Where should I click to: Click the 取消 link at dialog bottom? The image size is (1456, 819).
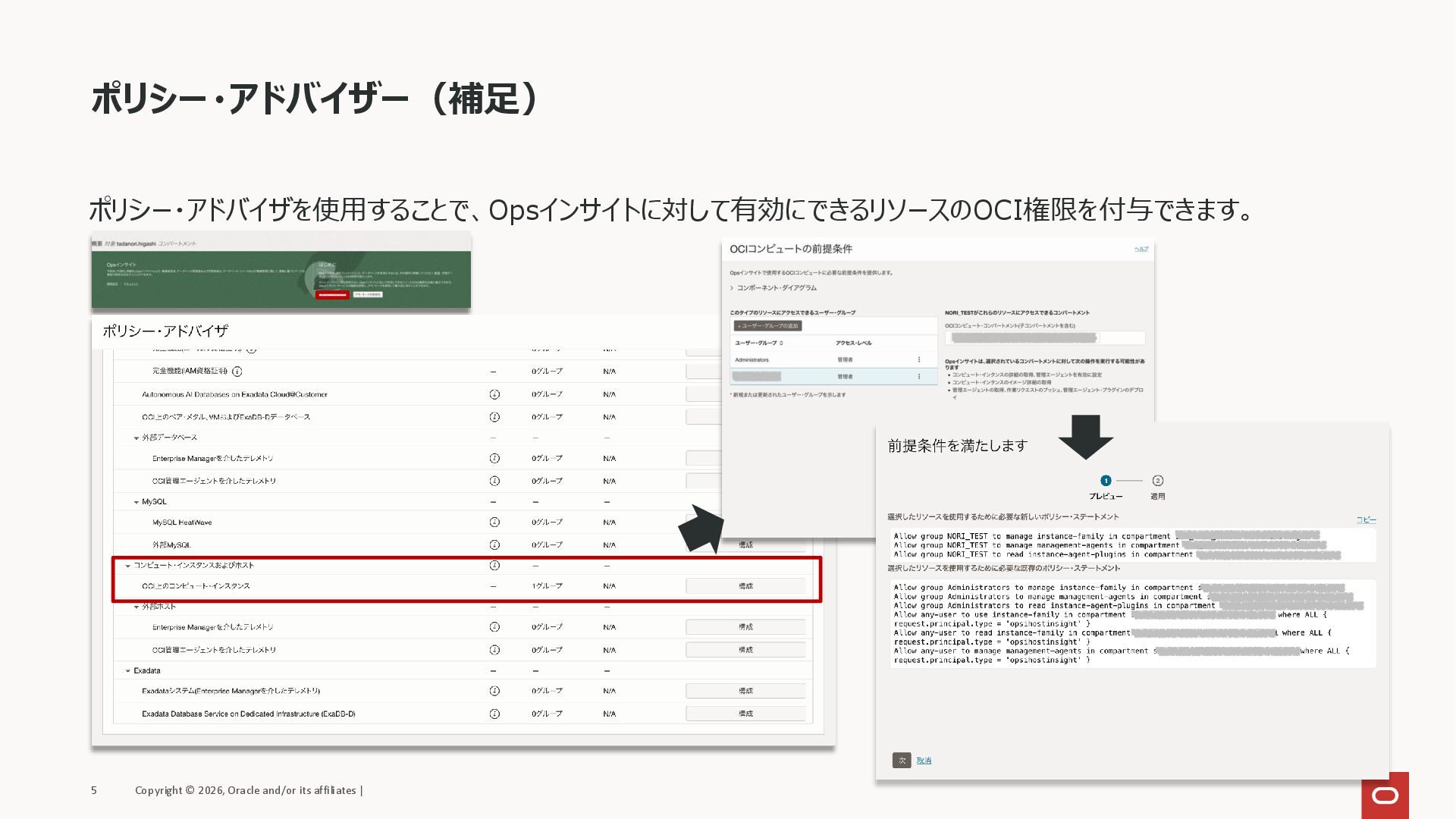[924, 761]
